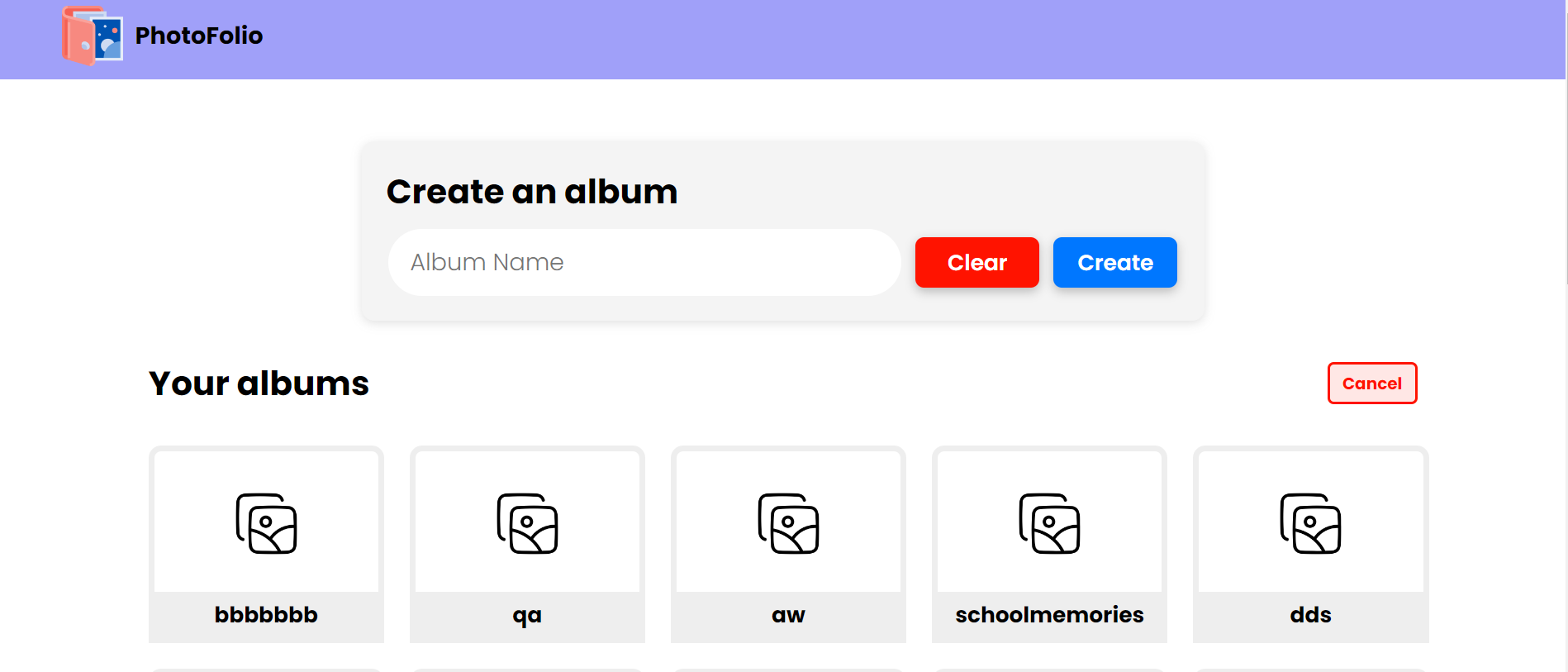
Task: Click the PhotoFolio title text
Action: click(x=199, y=36)
